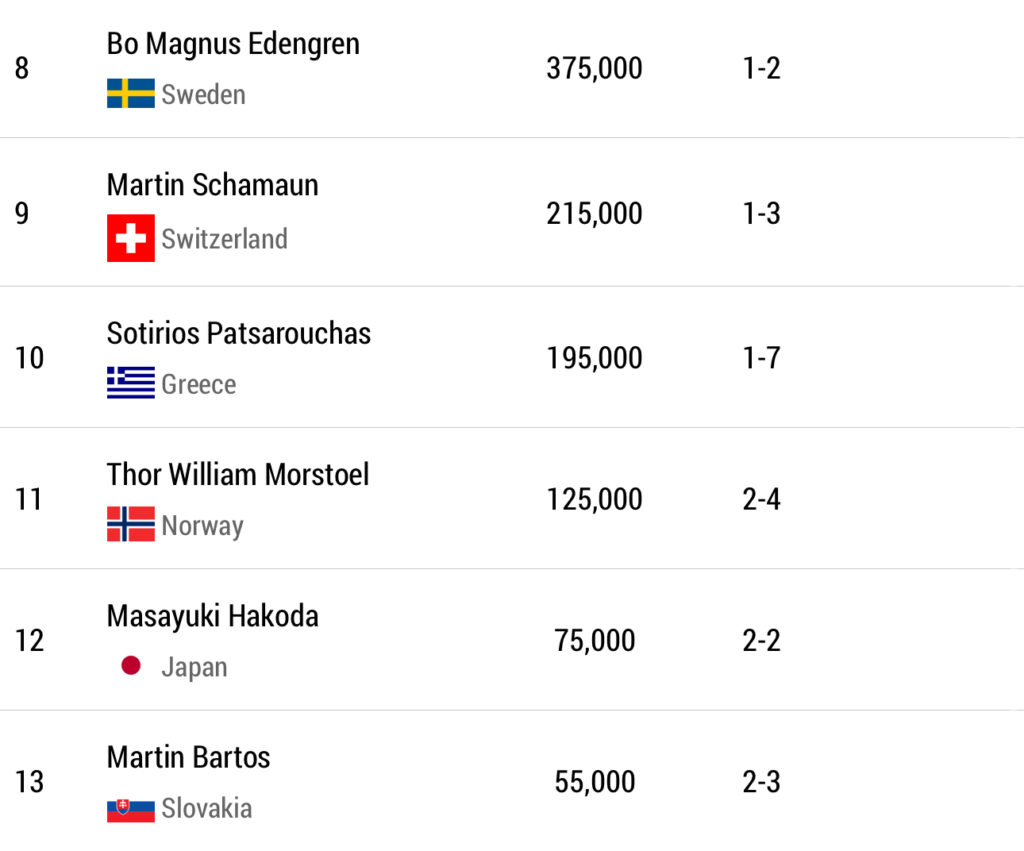Click on Masayuki Hakoda's name

pyautogui.click(x=212, y=616)
